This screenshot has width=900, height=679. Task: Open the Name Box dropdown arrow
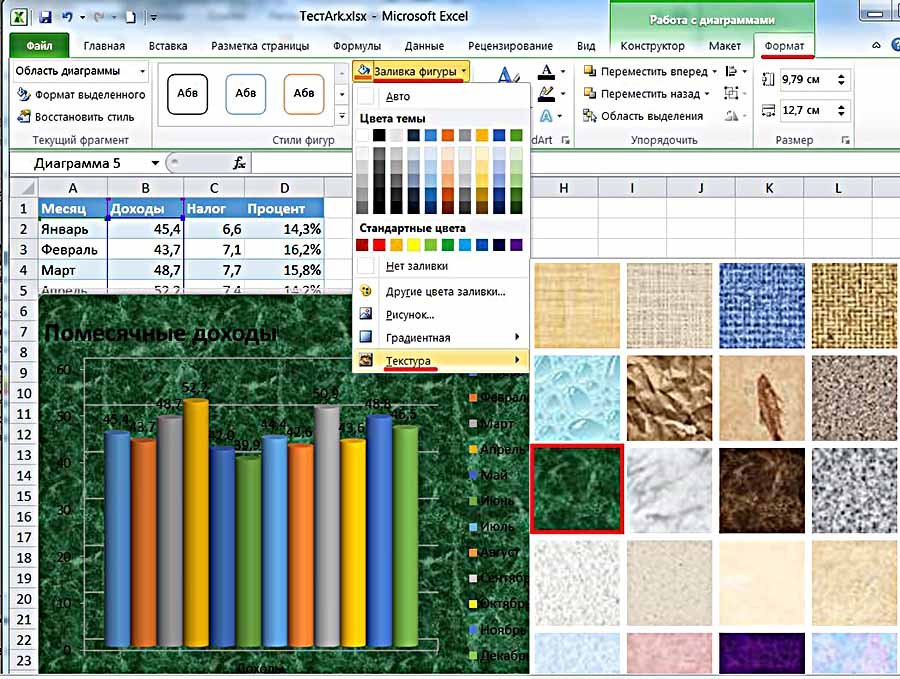[155, 163]
